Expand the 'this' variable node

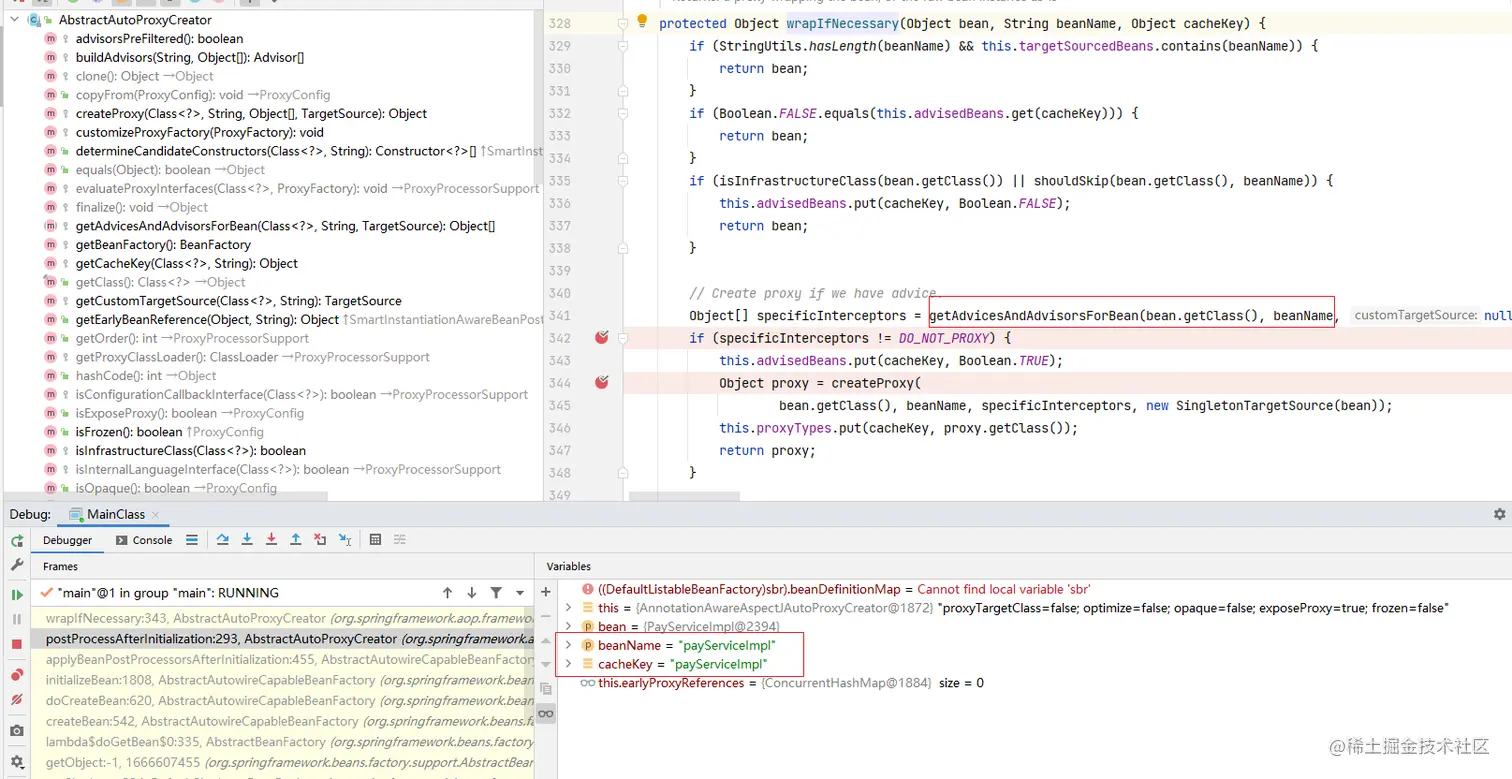[568, 608]
